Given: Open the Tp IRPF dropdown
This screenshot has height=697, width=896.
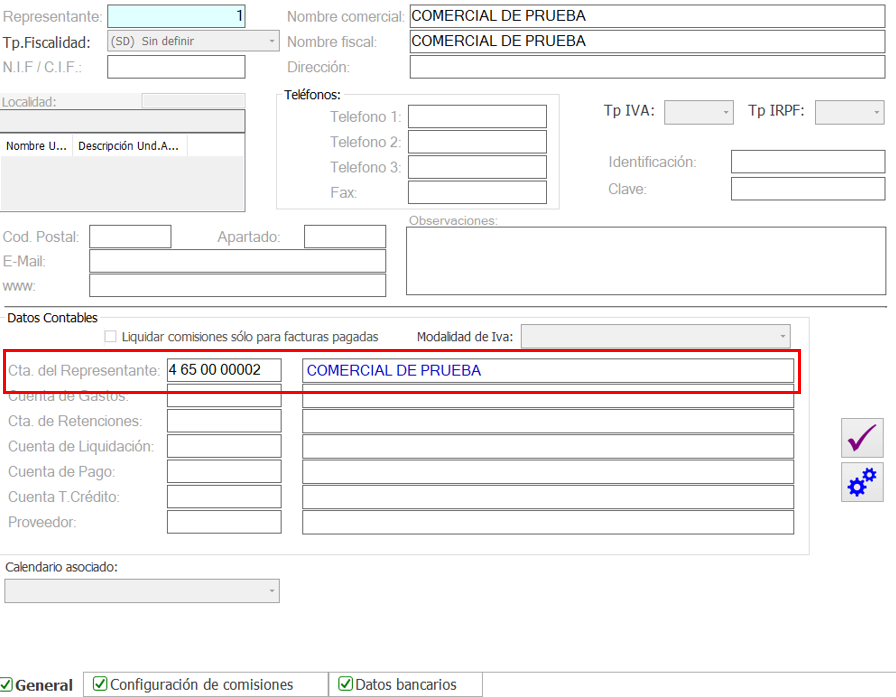Looking at the screenshot, I should click(849, 112).
